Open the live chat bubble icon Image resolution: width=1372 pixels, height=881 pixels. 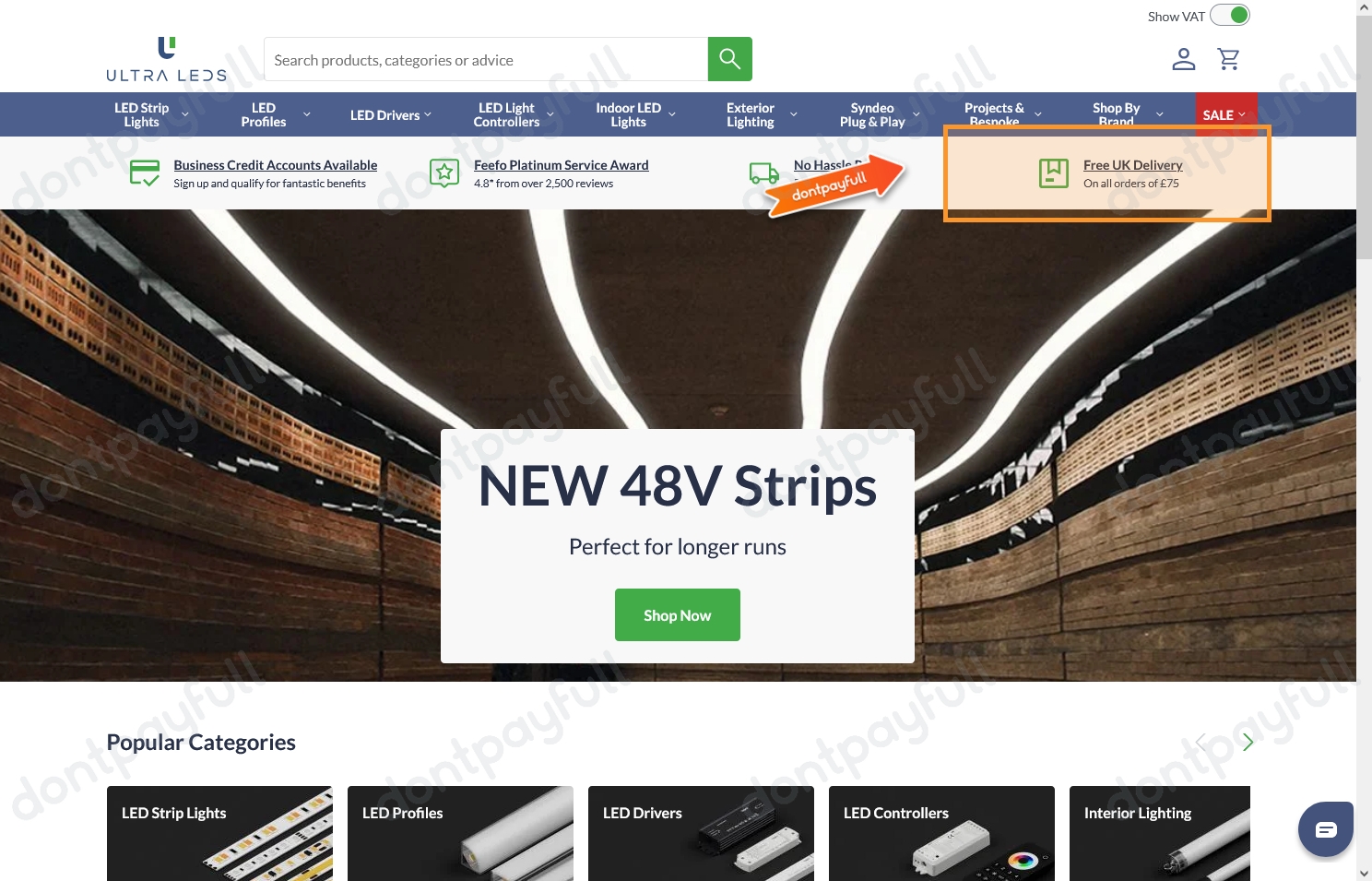pos(1325,829)
